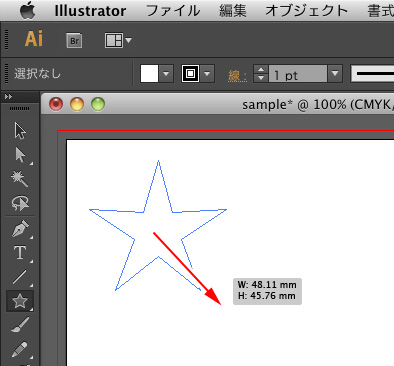The height and width of the screenshot is (366, 394).
Task: Open the ファイル menu
Action: click(173, 11)
